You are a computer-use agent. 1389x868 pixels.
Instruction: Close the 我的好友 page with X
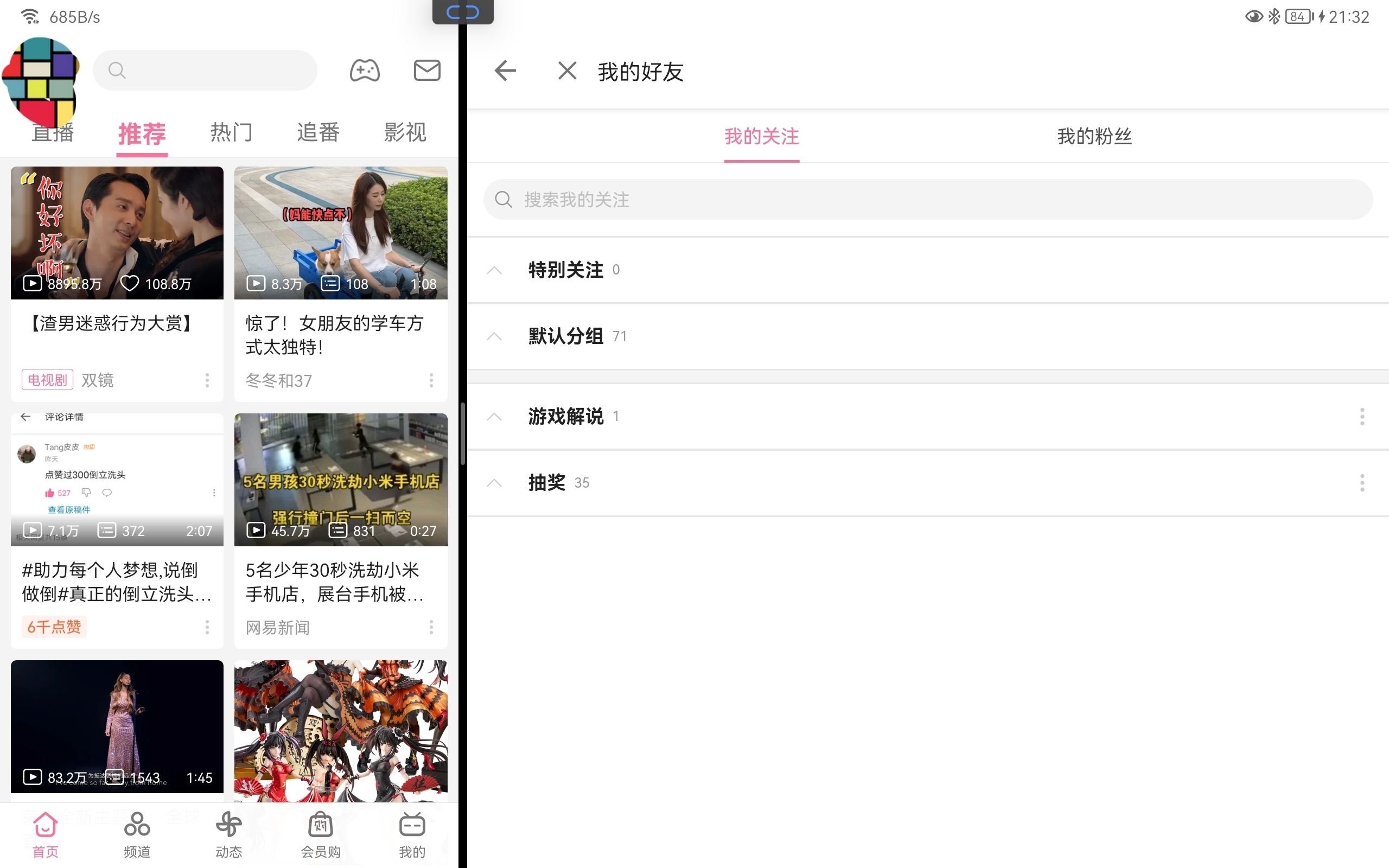coord(567,71)
